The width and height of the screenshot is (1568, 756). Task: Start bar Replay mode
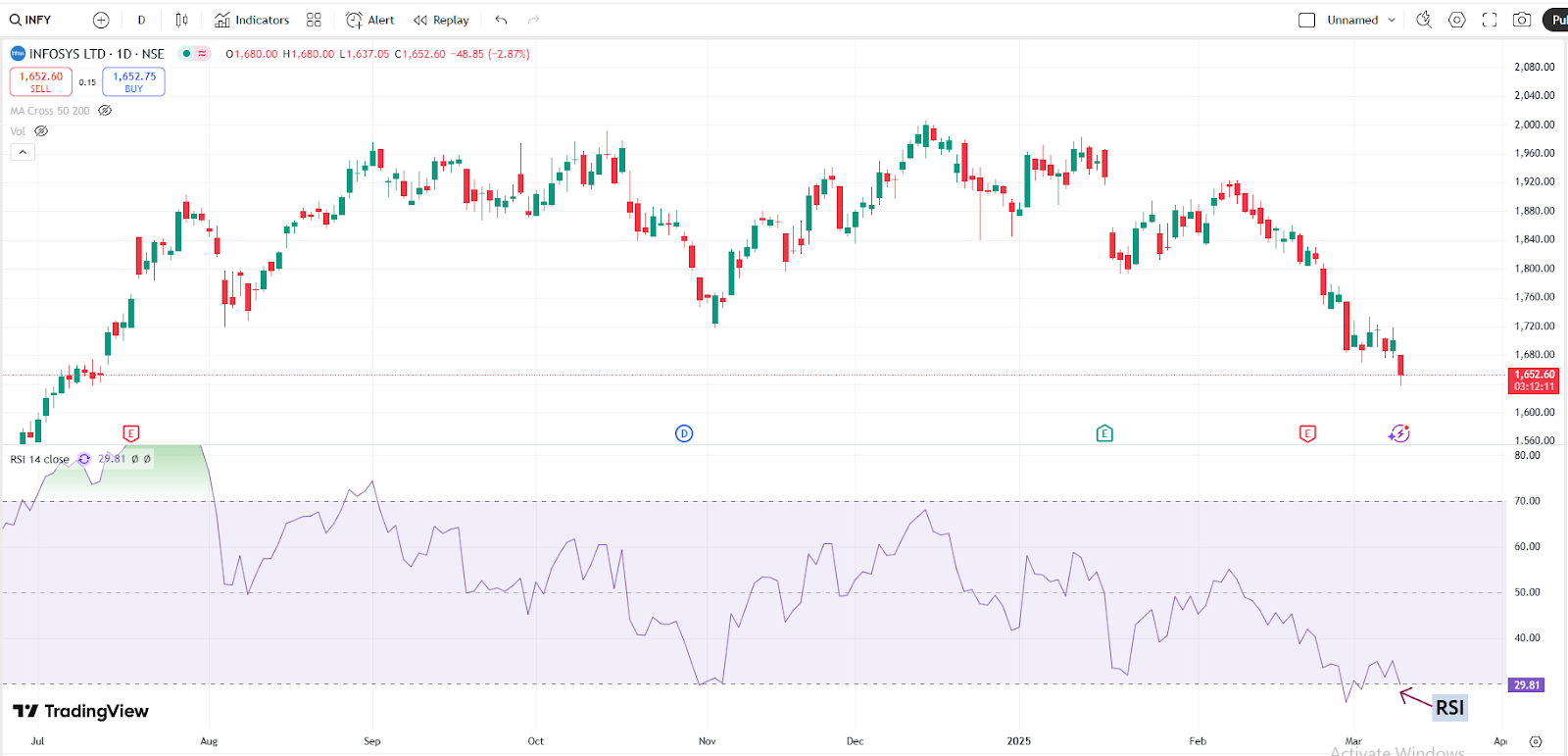coord(441,20)
